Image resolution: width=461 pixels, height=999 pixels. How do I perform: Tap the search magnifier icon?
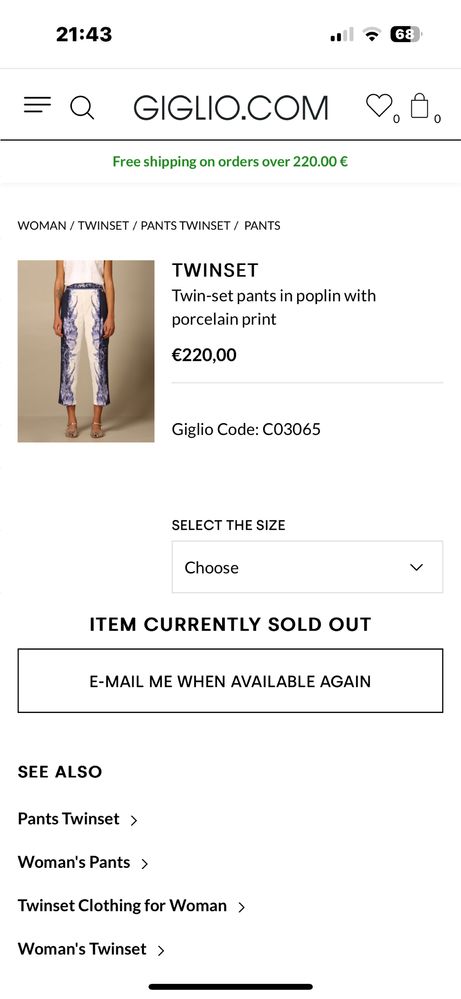[82, 107]
